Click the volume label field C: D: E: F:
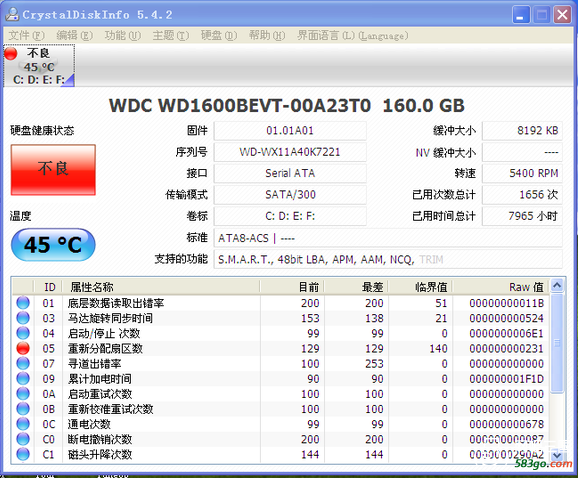578x479 pixels. click(x=290, y=216)
